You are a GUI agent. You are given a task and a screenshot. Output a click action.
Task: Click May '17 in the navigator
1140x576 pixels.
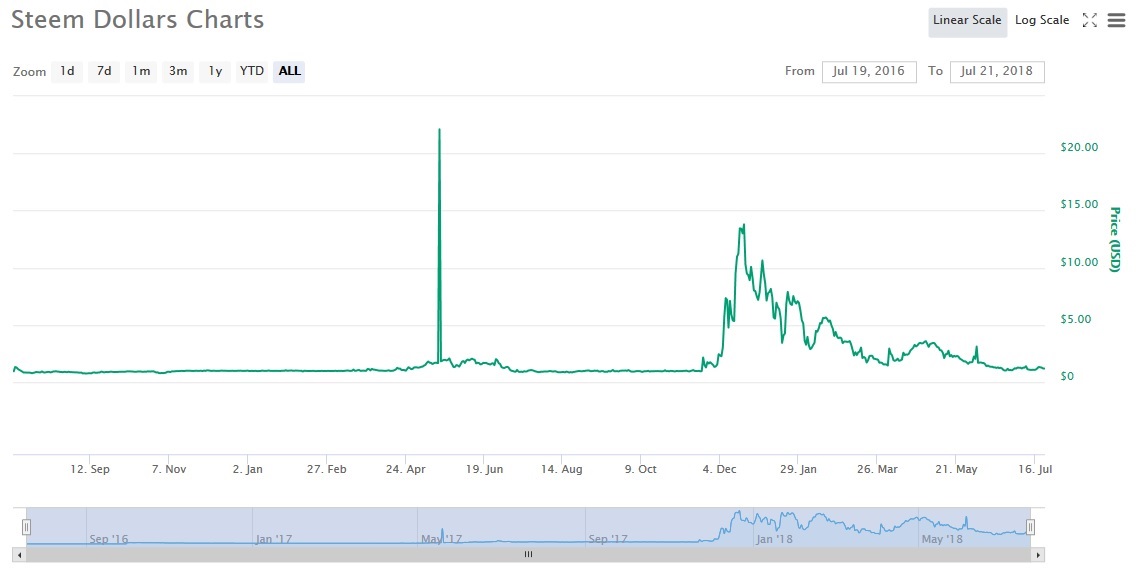point(441,539)
